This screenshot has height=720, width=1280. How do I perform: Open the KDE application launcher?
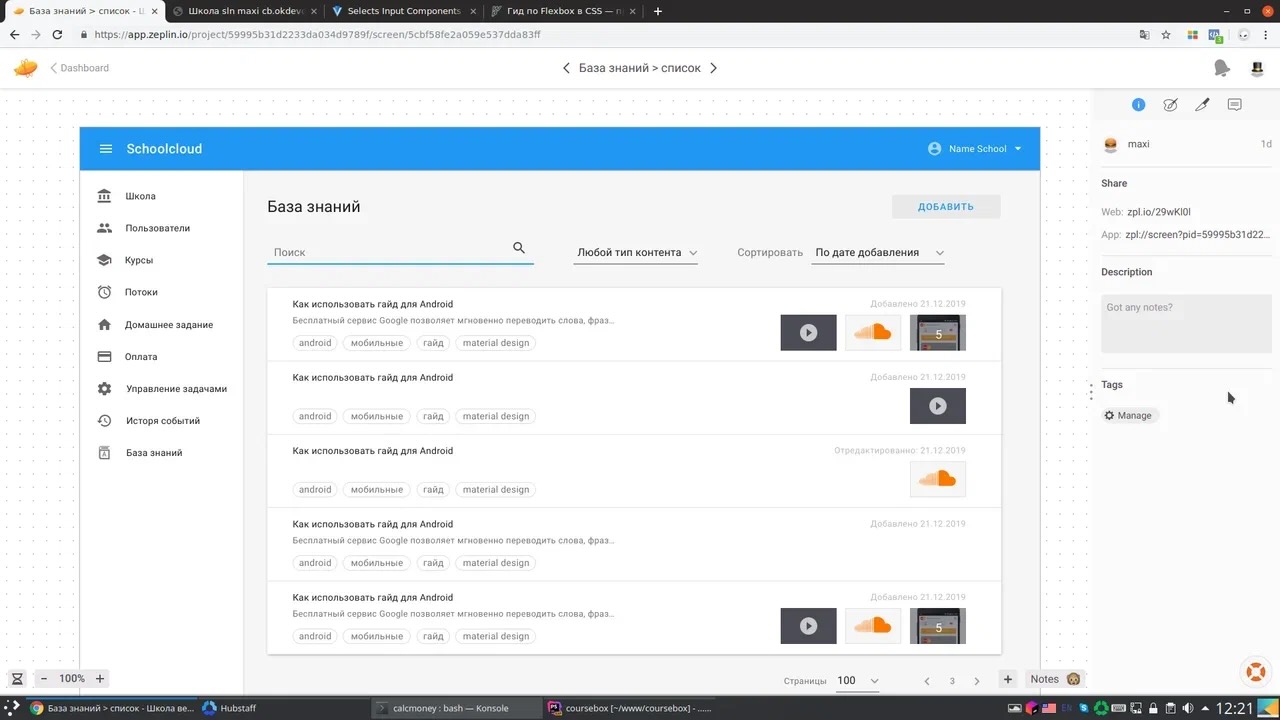[x=13, y=708]
